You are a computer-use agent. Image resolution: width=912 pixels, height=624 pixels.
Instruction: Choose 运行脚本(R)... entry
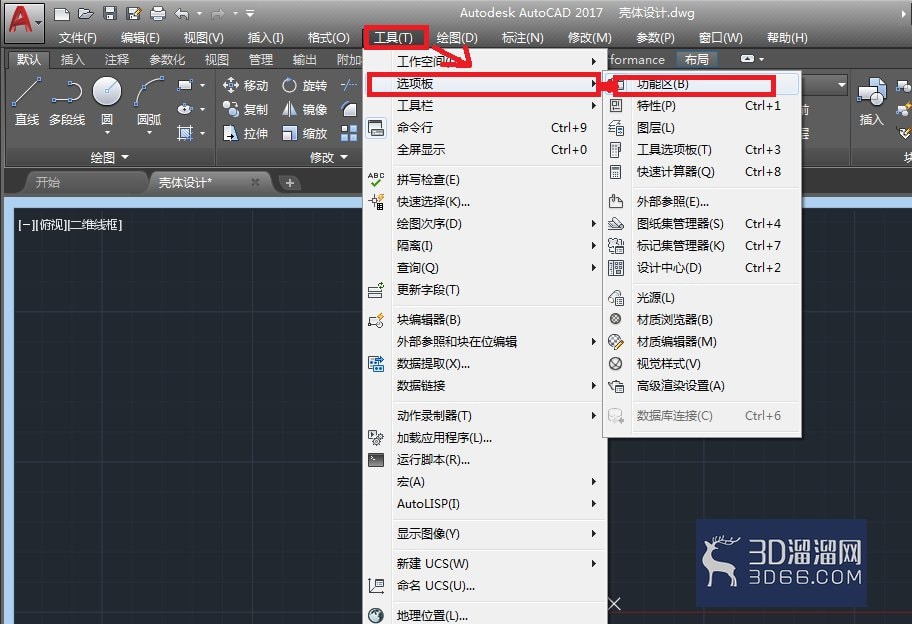click(484, 460)
